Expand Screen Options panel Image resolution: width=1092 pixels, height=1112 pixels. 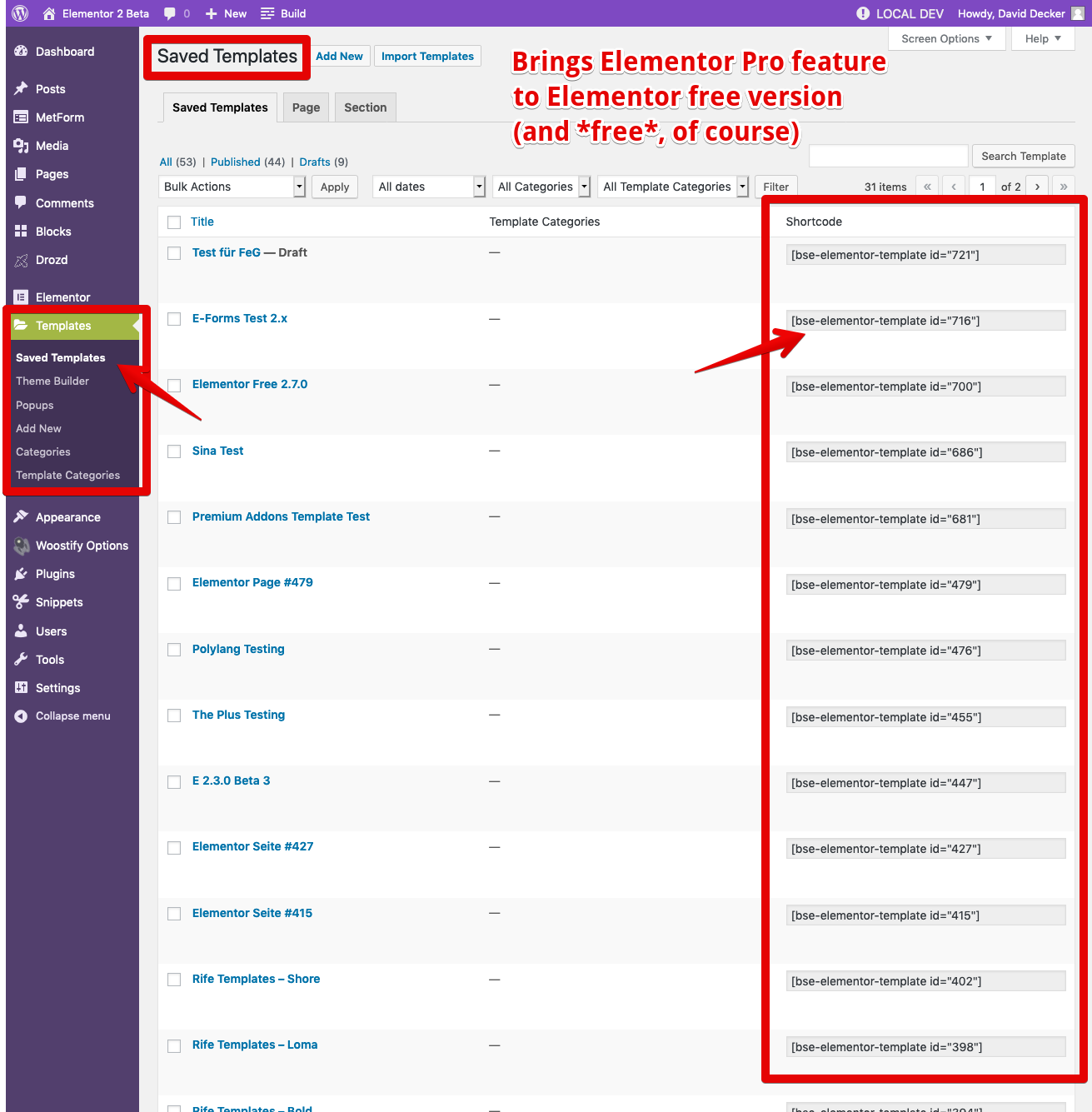[x=947, y=39]
